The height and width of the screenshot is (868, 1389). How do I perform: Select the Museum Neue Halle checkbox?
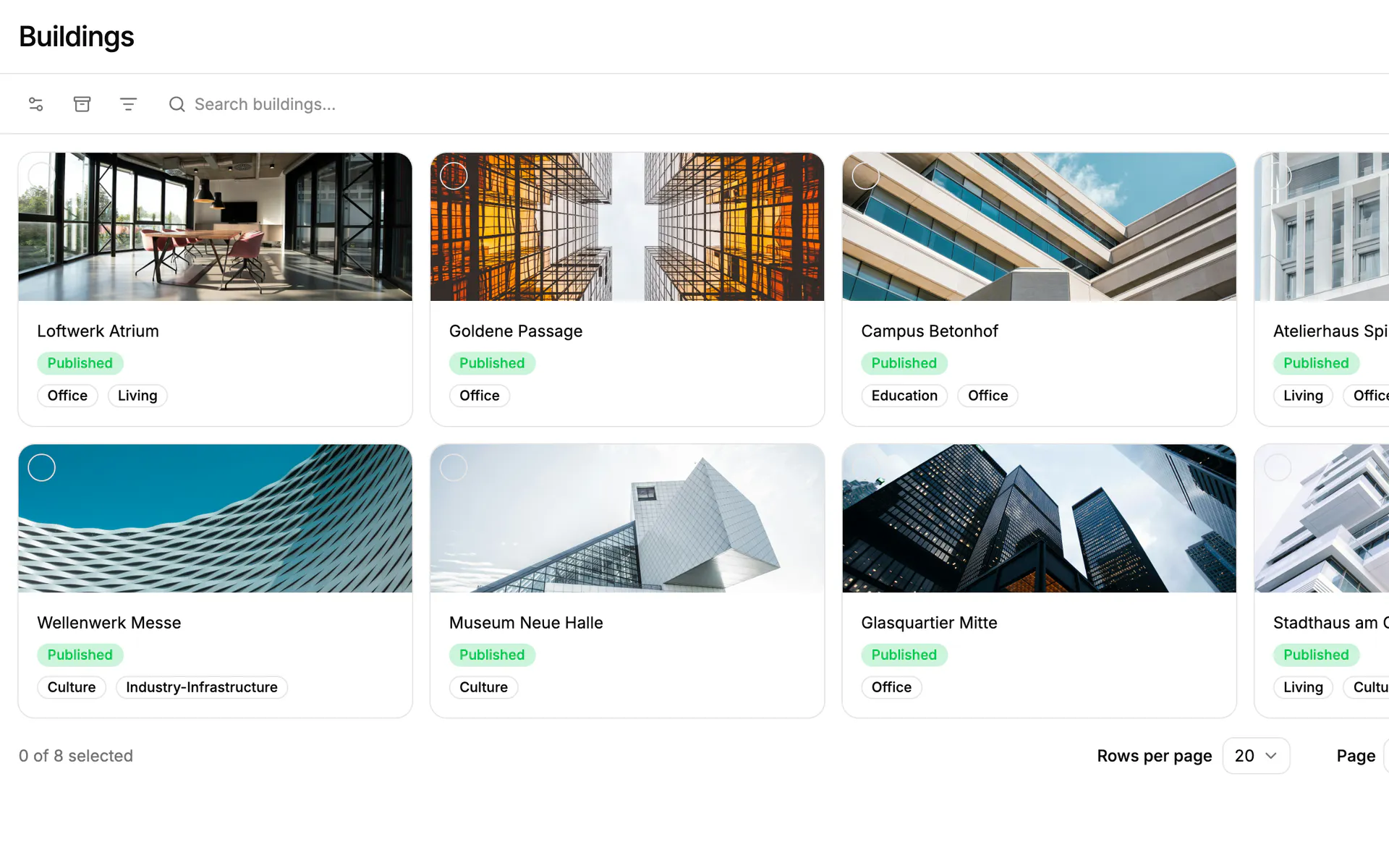click(454, 468)
